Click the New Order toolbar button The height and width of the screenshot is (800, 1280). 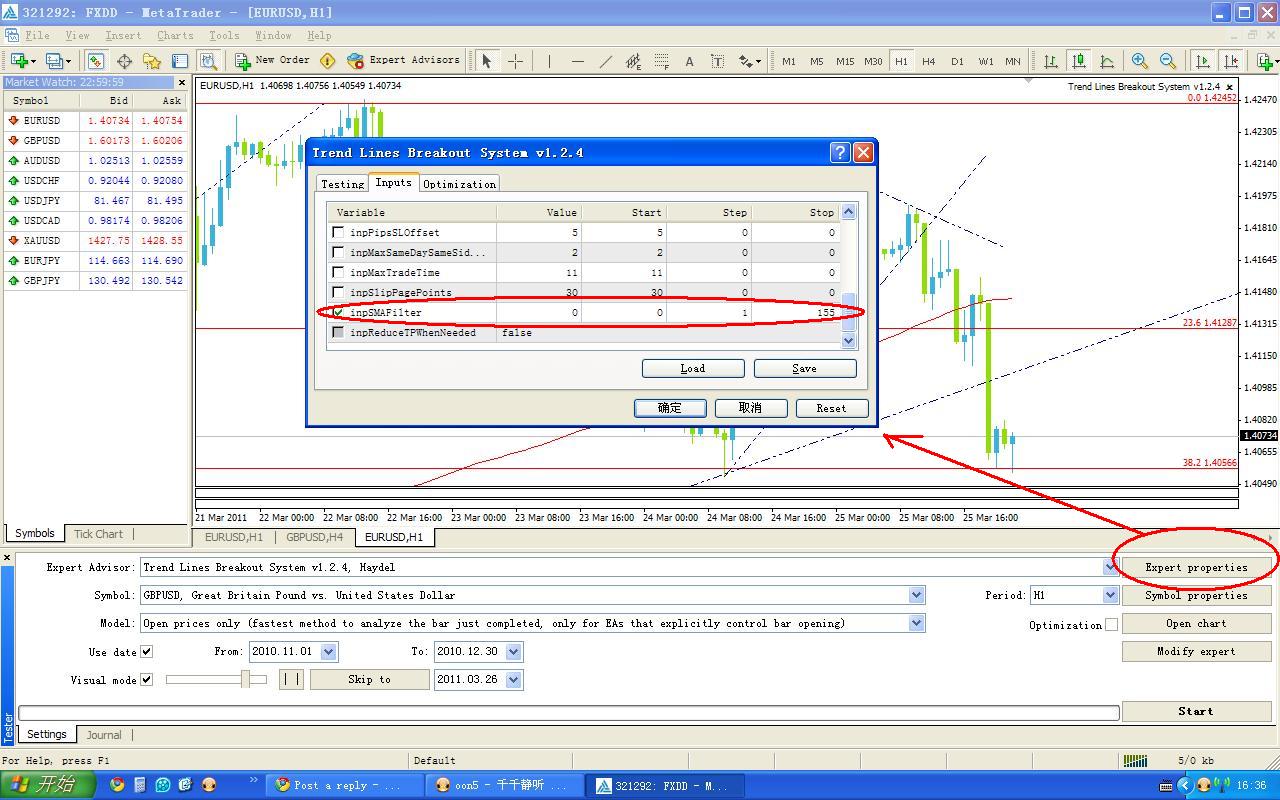(272, 61)
